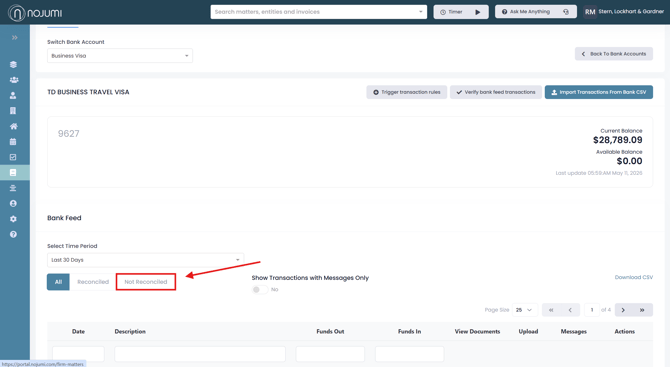Open the RM user avatar
The image size is (670, 367).
590,12
